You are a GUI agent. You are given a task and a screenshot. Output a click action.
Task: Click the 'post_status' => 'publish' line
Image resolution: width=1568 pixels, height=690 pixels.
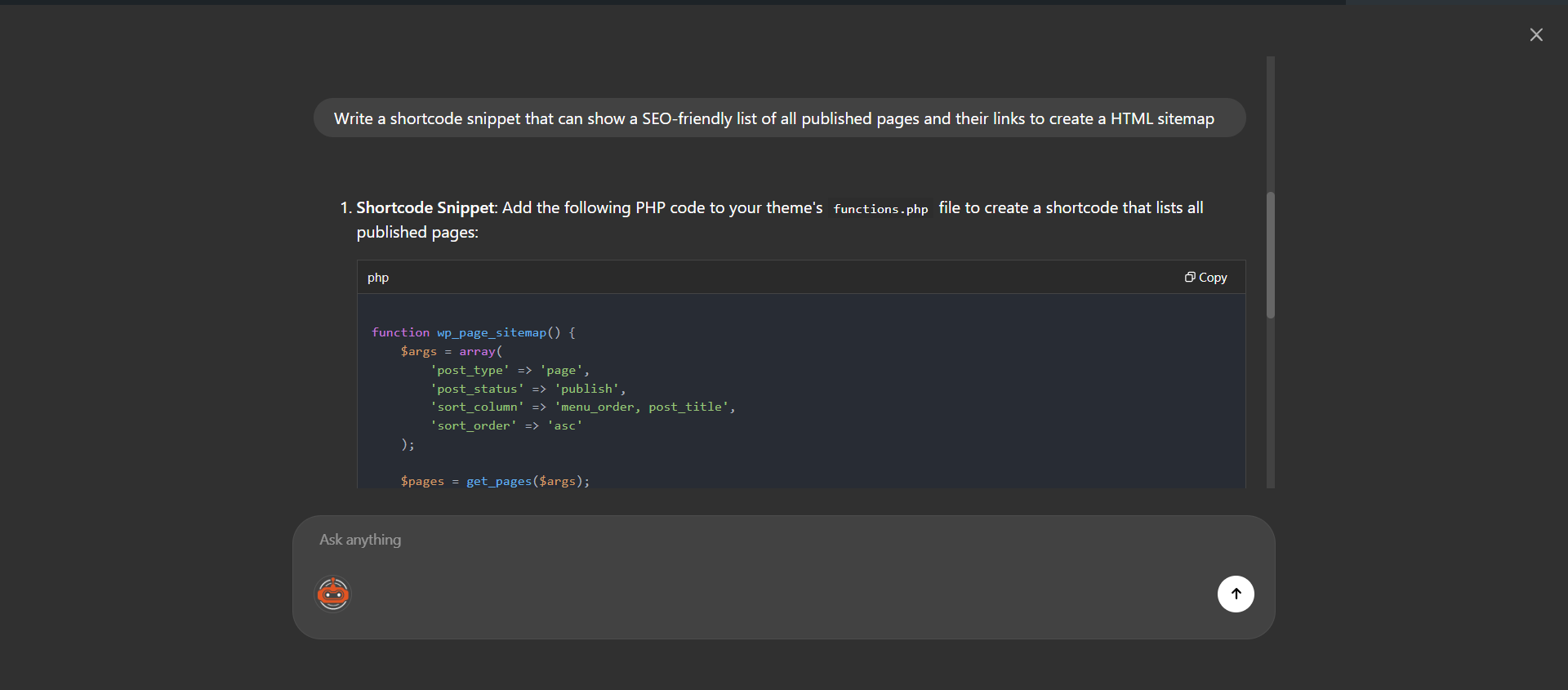pos(528,389)
